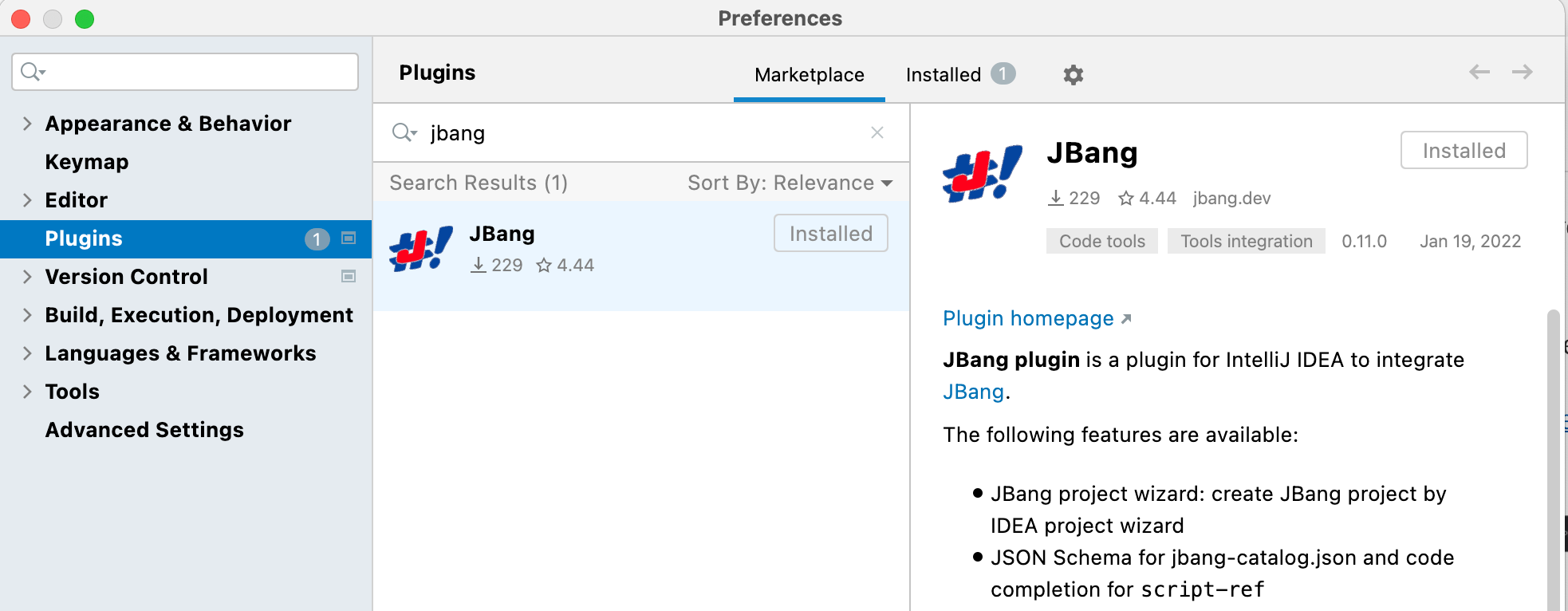
Task: Expand Build, Execution, Deployment section
Action: tap(27, 315)
